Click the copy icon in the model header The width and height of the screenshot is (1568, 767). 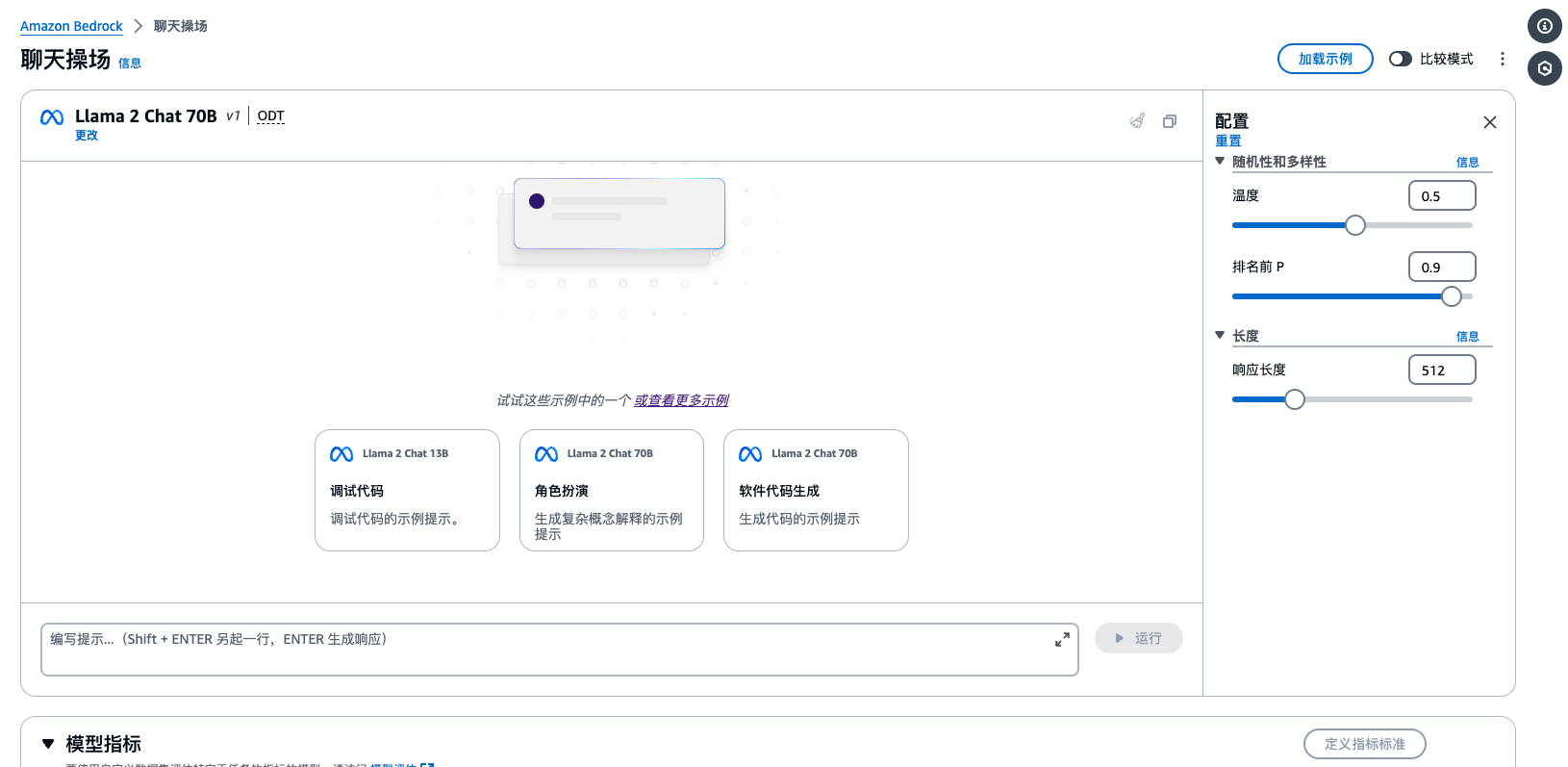point(1170,121)
